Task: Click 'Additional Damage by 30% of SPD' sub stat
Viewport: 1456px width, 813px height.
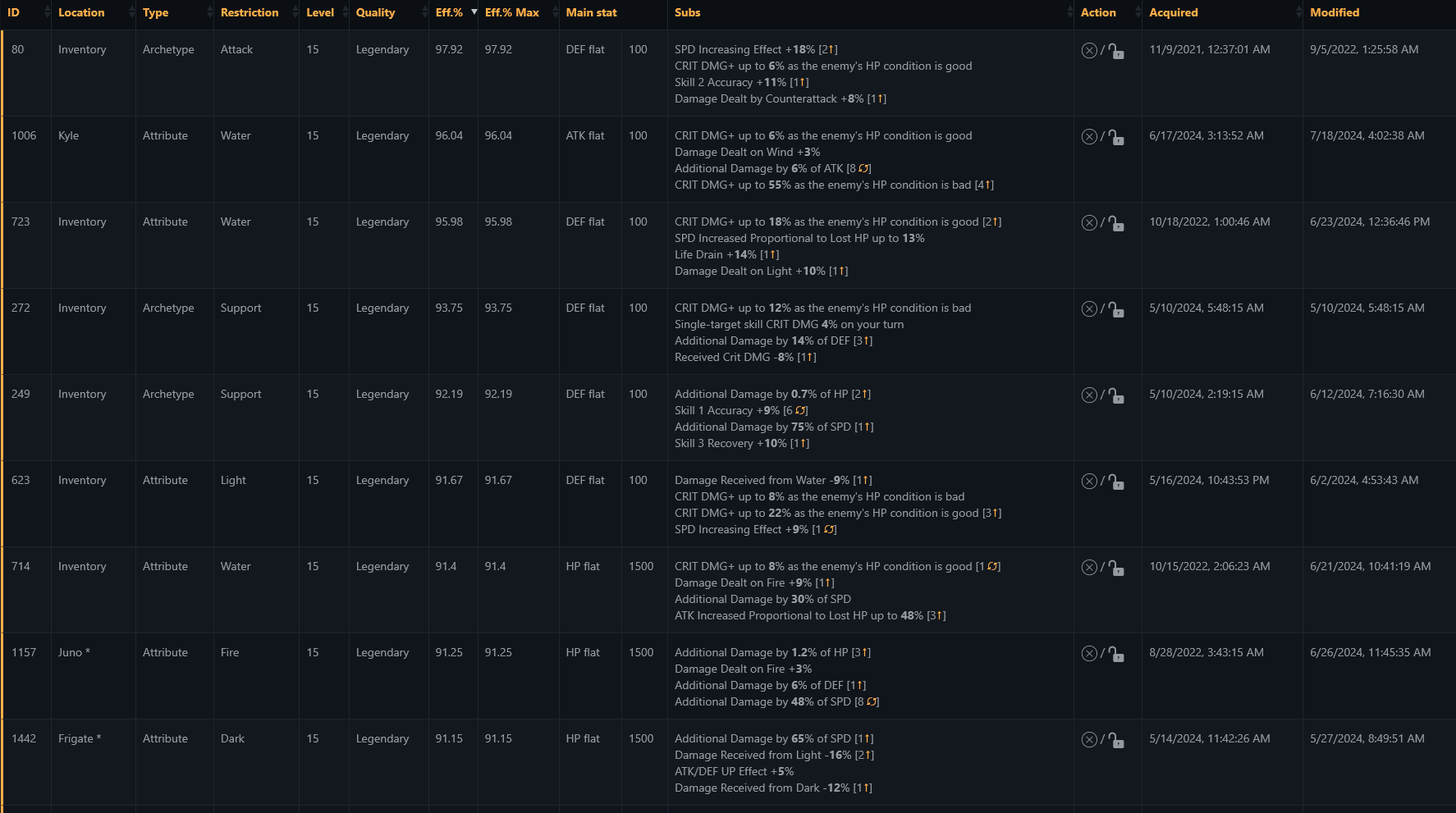Action: [x=763, y=599]
